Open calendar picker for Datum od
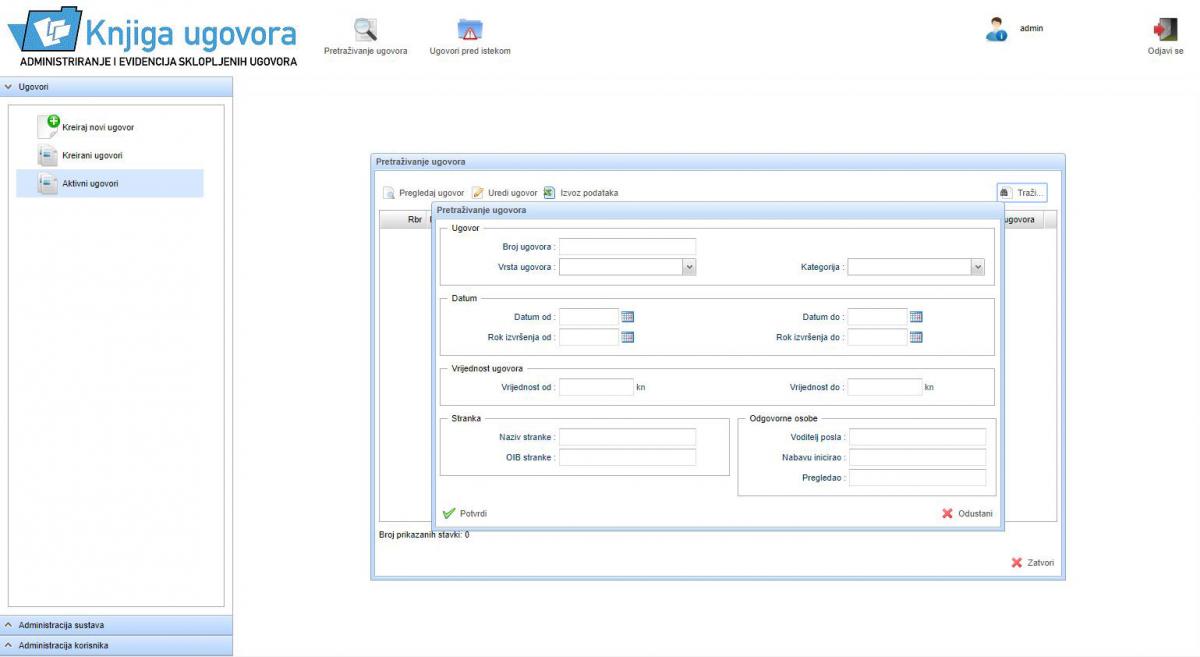This screenshot has height=657, width=1200. tap(628, 317)
